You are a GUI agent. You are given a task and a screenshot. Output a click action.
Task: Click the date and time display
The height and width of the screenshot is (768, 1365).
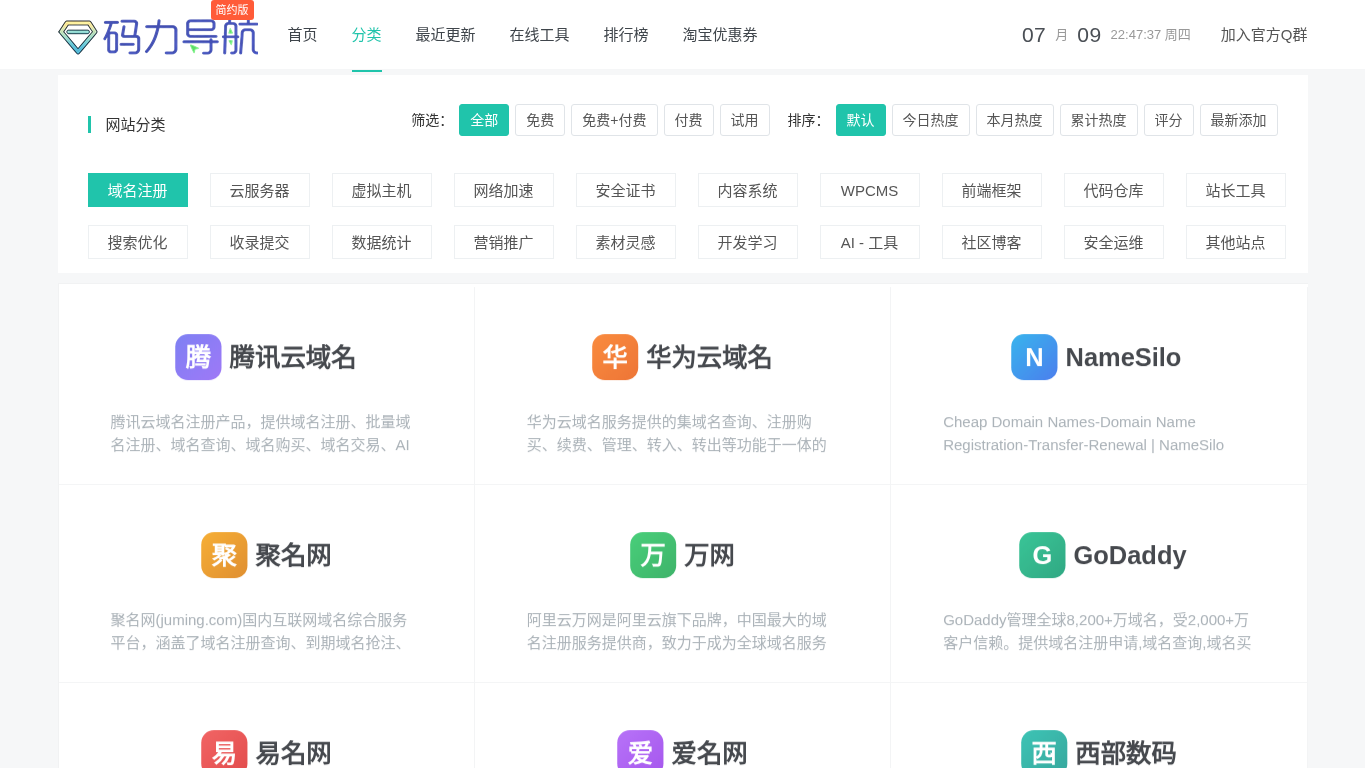1106,35
